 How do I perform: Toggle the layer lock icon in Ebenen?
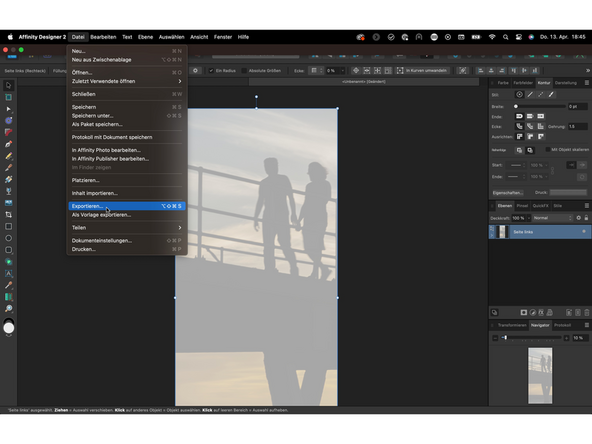[x=586, y=218]
